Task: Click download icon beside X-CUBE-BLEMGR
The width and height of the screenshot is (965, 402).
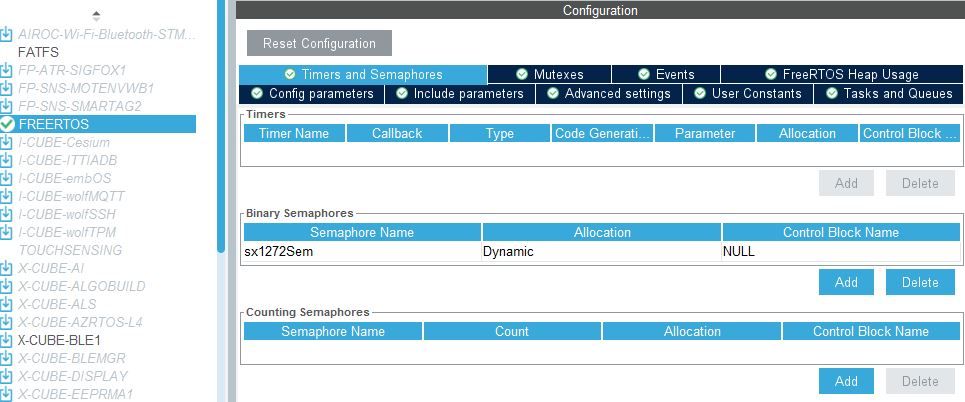Action: pos(7,358)
